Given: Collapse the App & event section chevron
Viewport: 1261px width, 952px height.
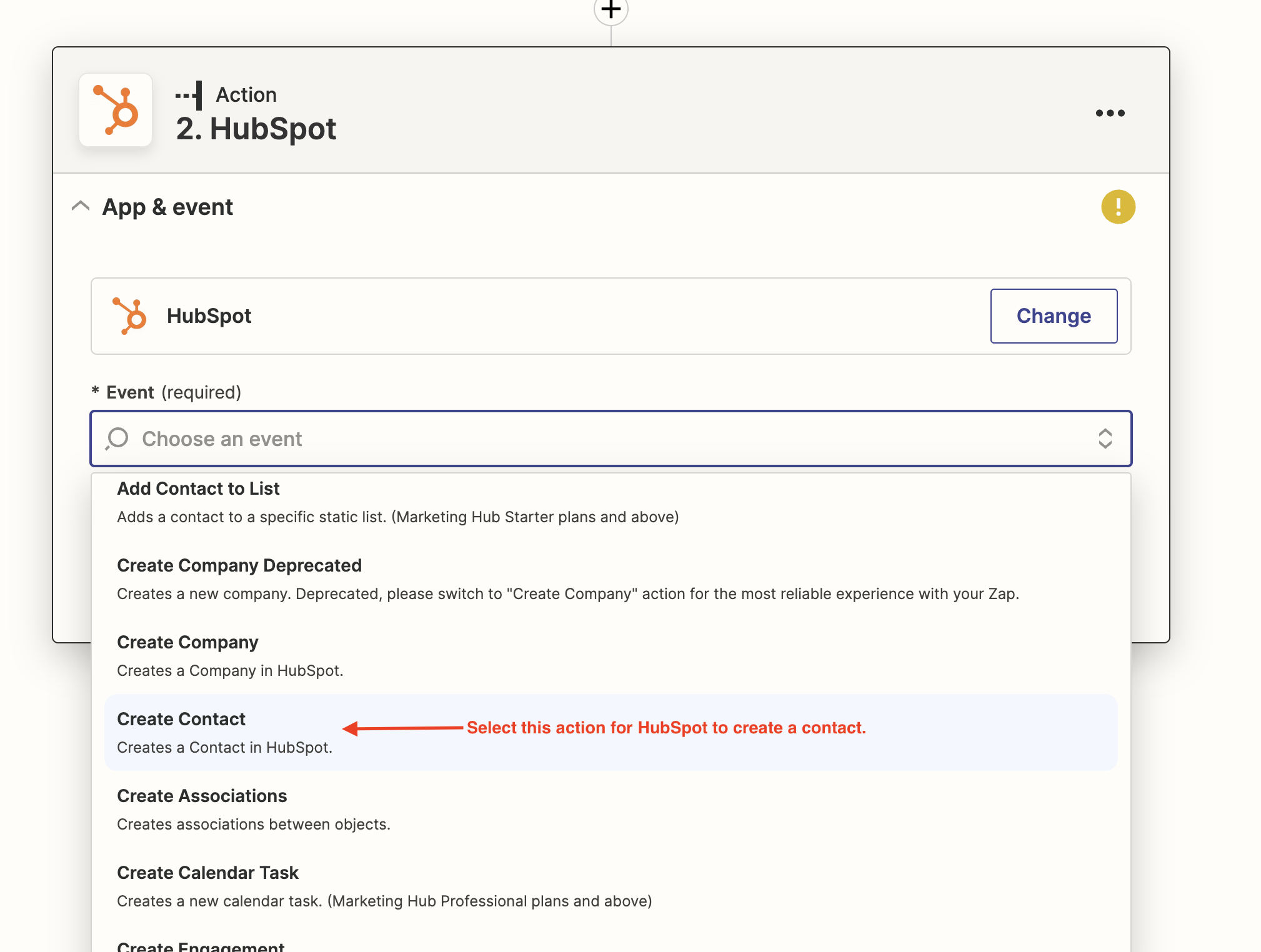Looking at the screenshot, I should pyautogui.click(x=81, y=206).
